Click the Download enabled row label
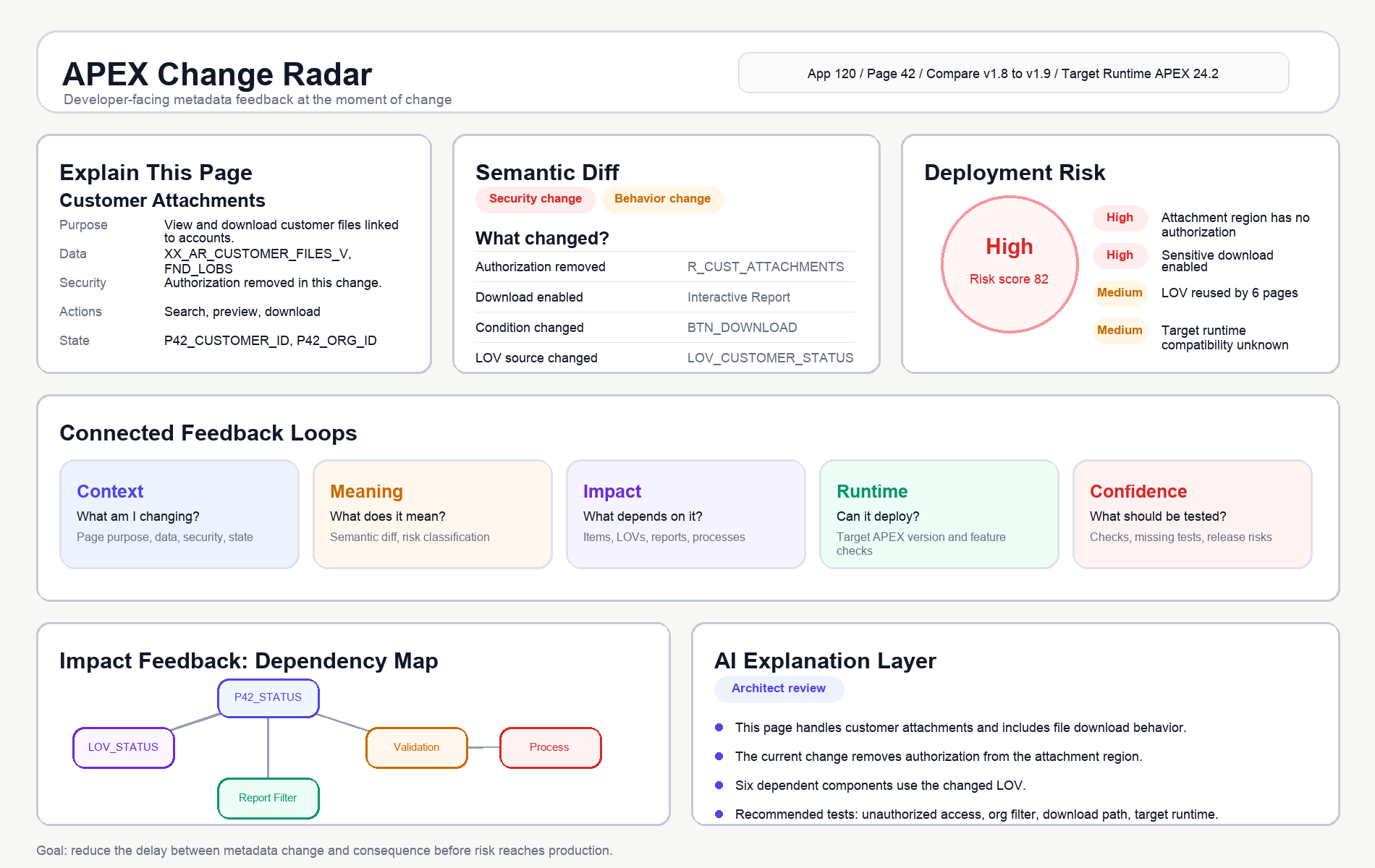This screenshot has height=868, width=1375. 529,297
